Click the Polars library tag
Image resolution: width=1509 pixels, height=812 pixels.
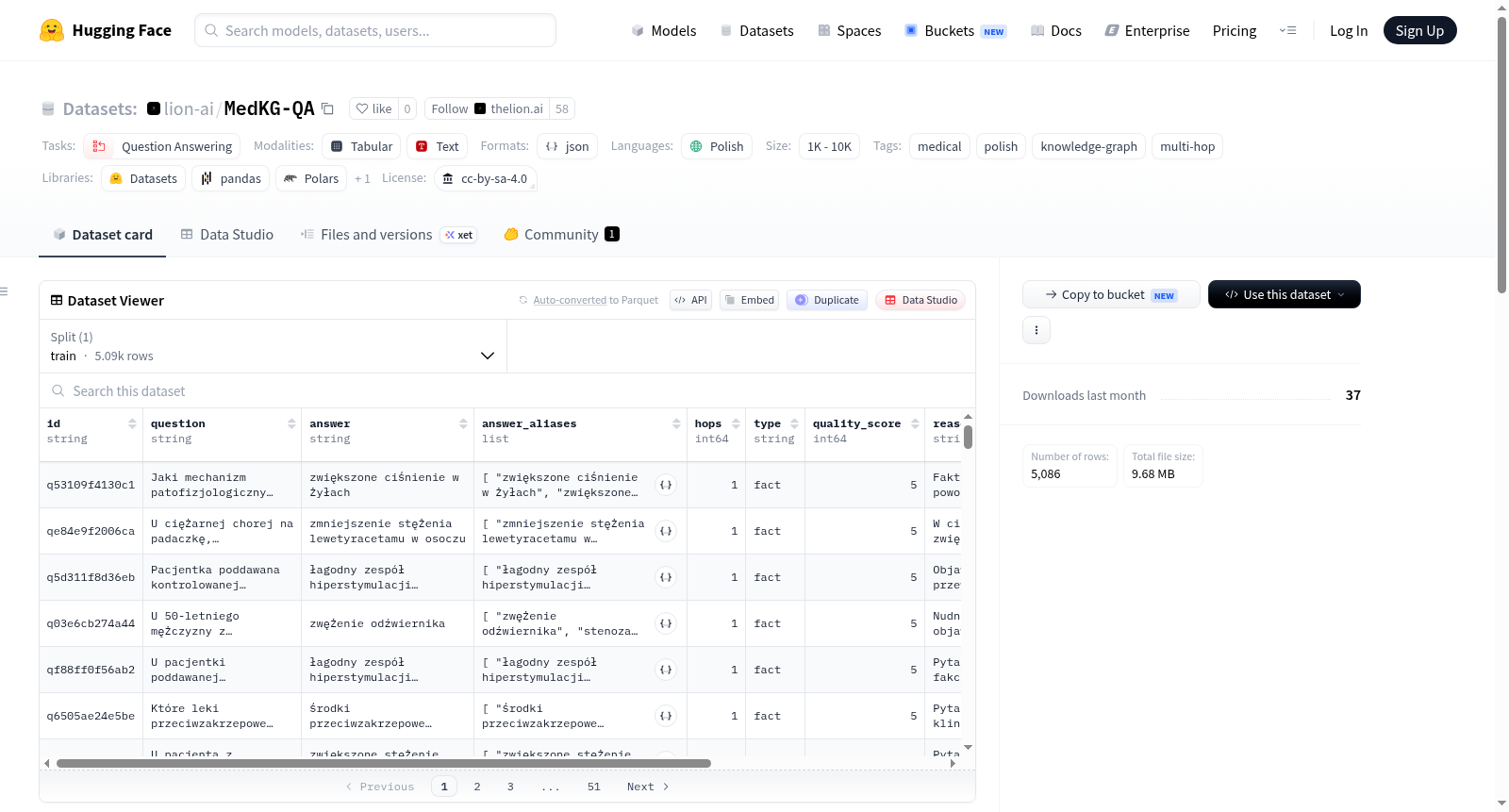tap(311, 178)
